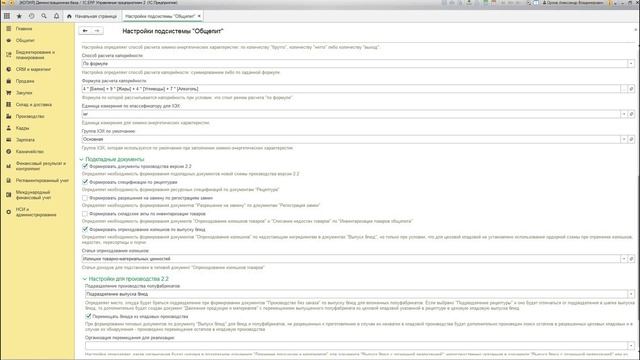Close the Настройки подсистемы "Общепит" tab
640x360 pixels.
point(199,16)
